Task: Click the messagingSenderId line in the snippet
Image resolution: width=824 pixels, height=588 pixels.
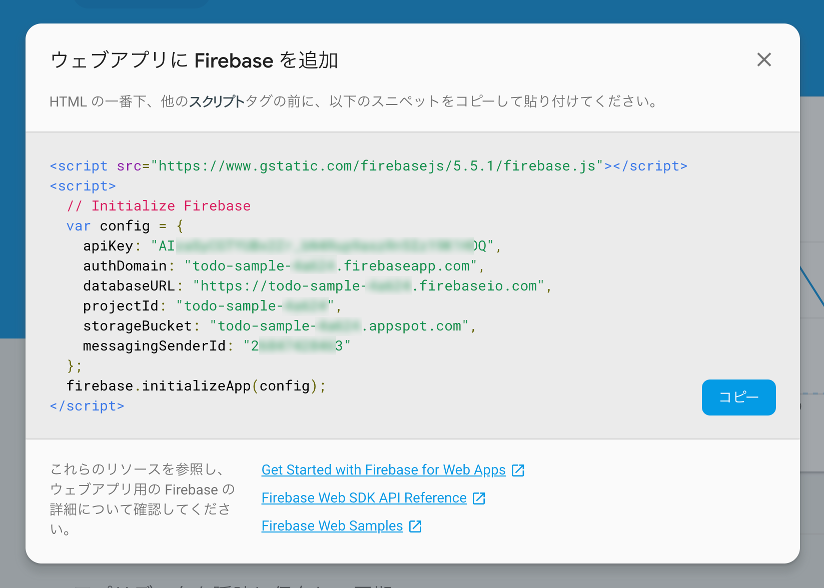Action: click(217, 346)
